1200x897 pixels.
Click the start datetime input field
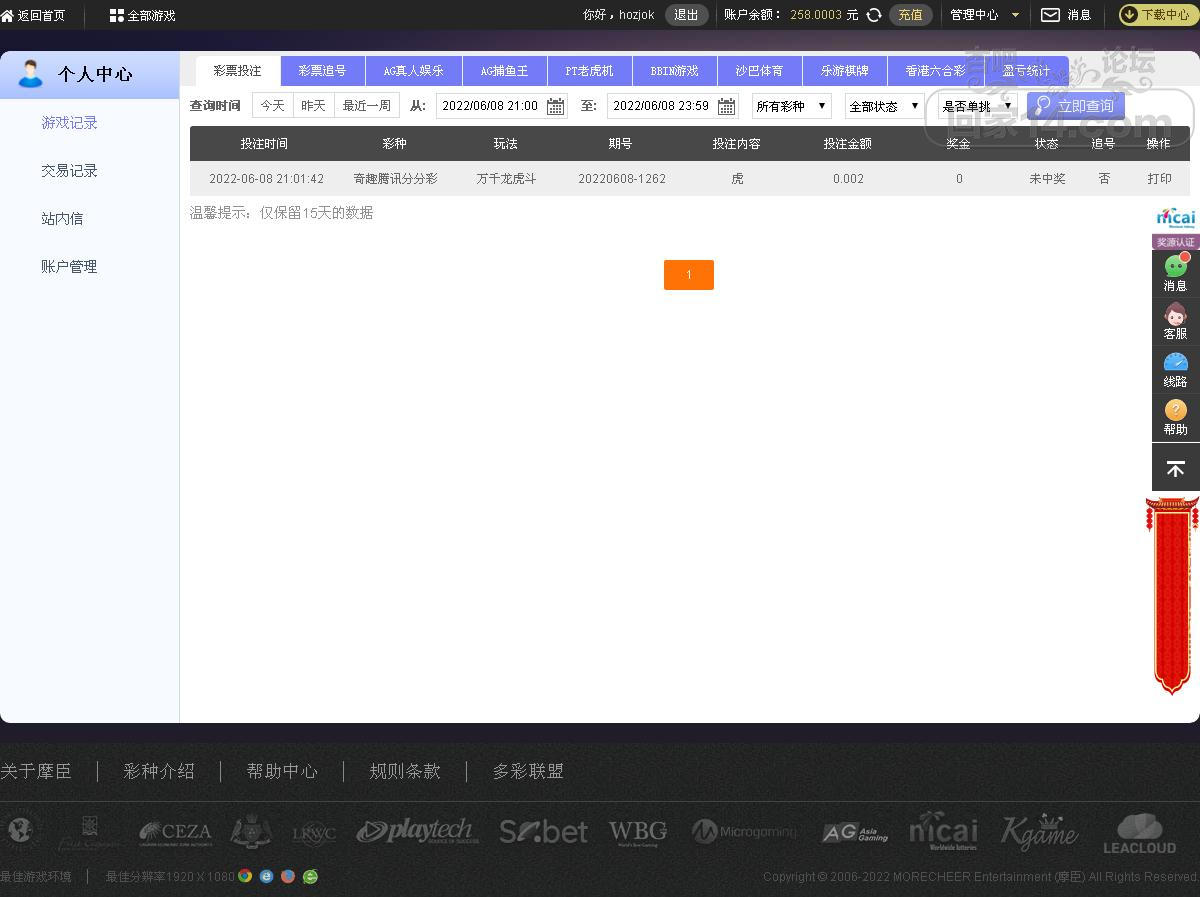[x=490, y=106]
